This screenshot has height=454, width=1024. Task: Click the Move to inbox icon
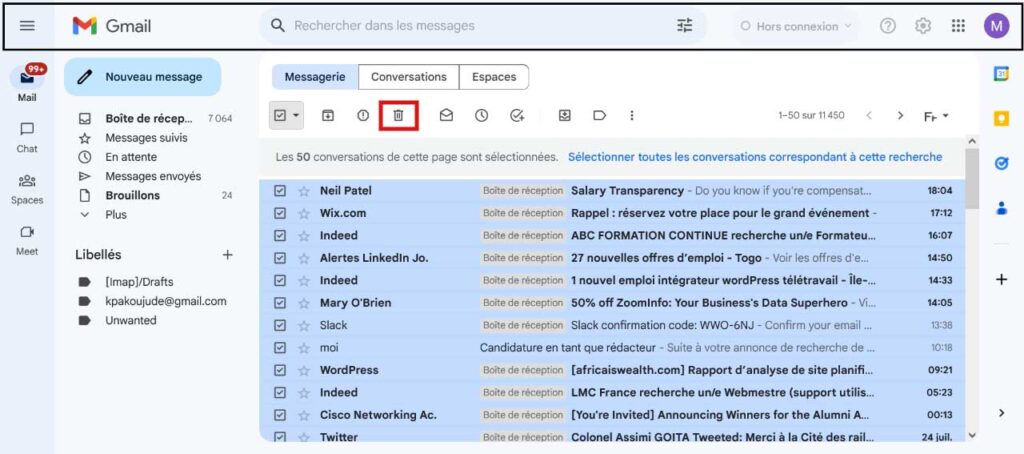click(565, 116)
